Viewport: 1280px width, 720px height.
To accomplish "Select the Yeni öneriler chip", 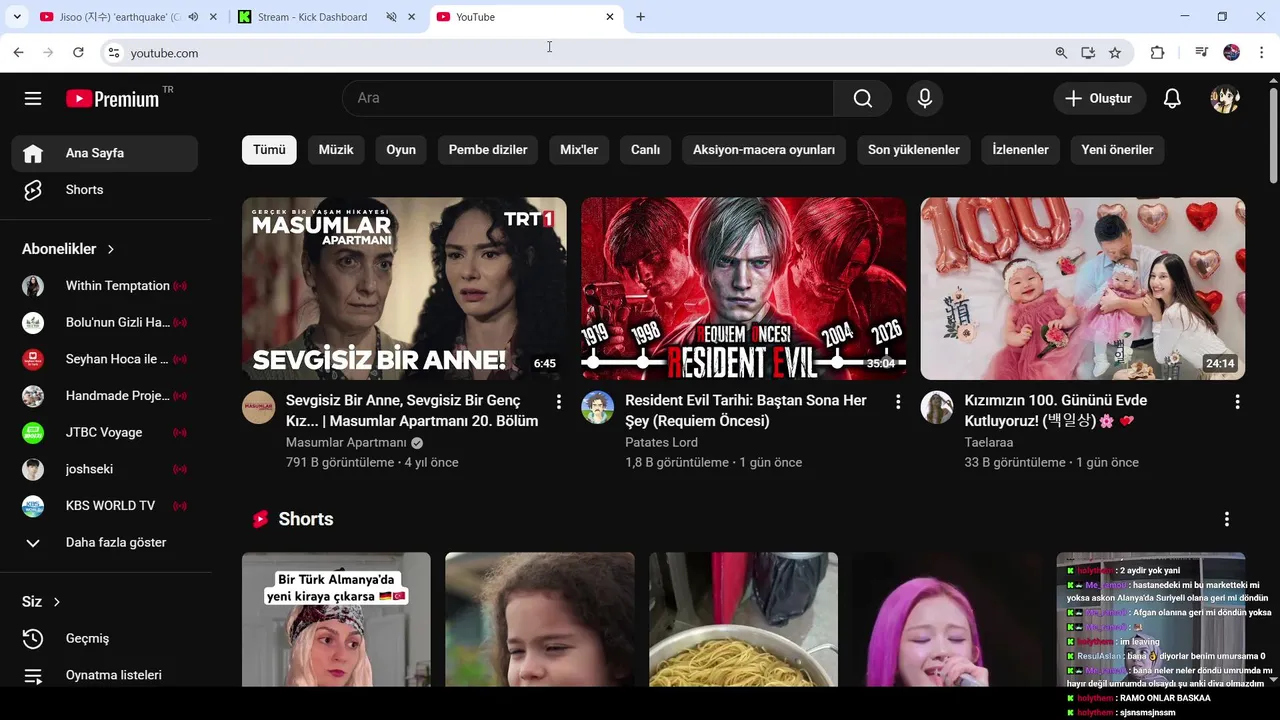I will pos(1117,150).
